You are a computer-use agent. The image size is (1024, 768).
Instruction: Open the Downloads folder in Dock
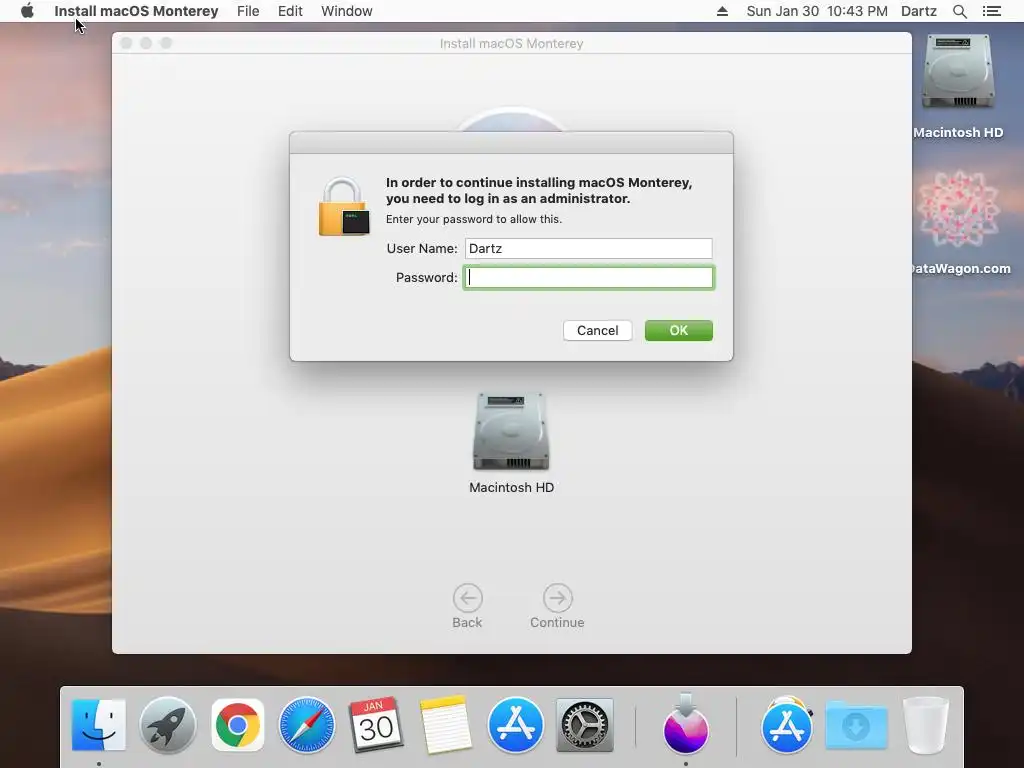tap(856, 725)
